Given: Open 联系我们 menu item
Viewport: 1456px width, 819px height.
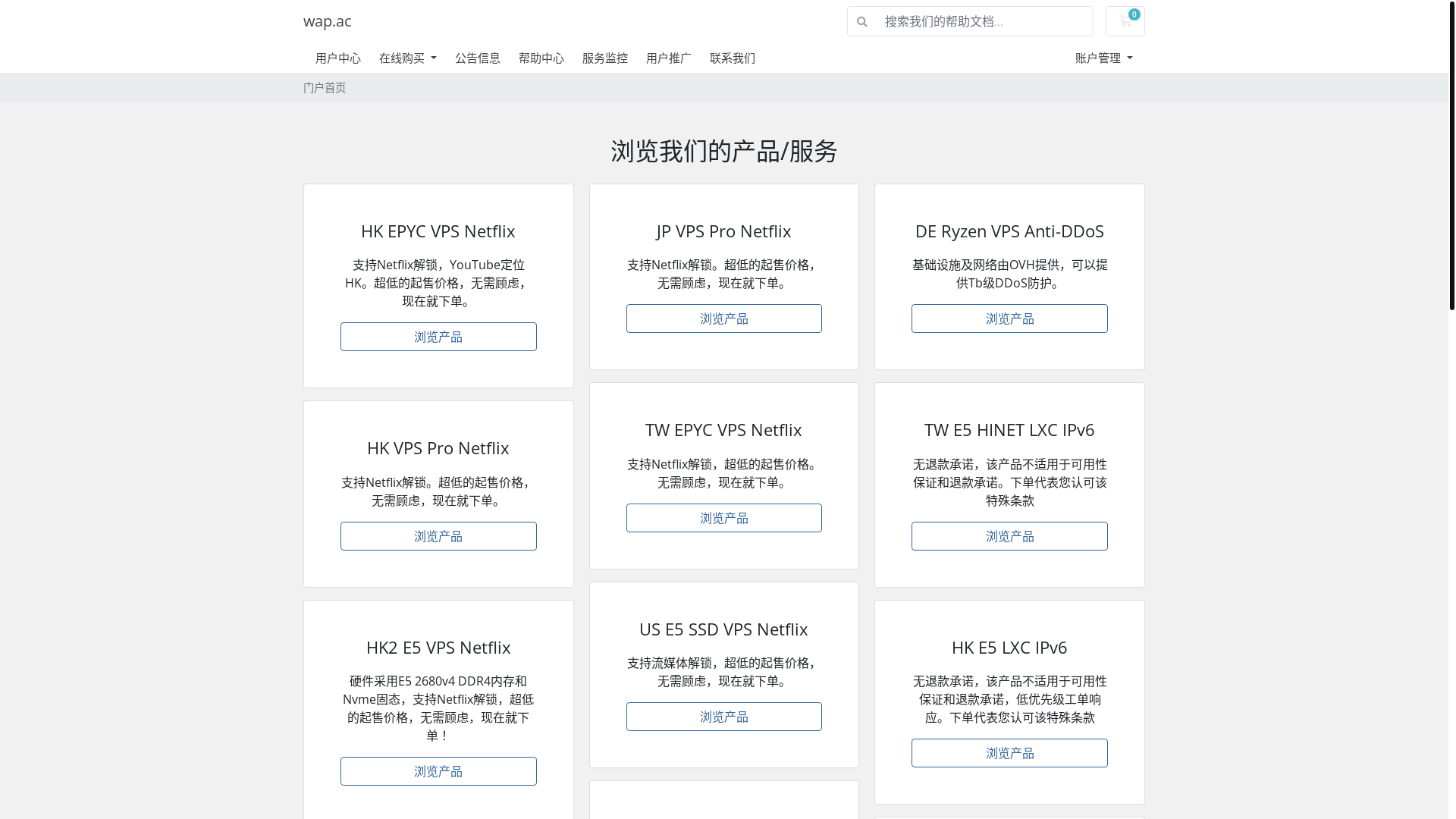Looking at the screenshot, I should [733, 58].
